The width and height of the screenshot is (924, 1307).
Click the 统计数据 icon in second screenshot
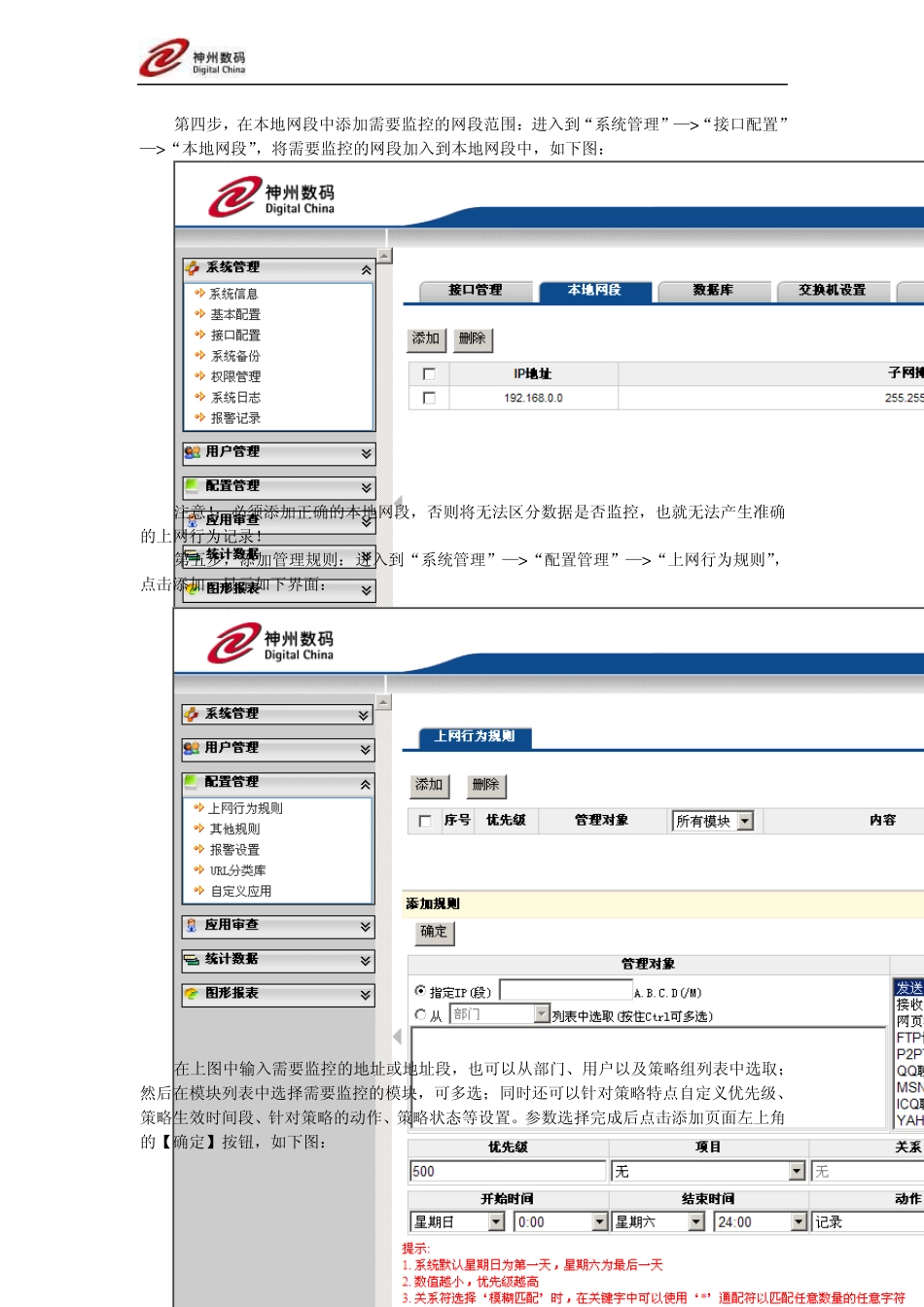pyautogui.click(x=192, y=959)
